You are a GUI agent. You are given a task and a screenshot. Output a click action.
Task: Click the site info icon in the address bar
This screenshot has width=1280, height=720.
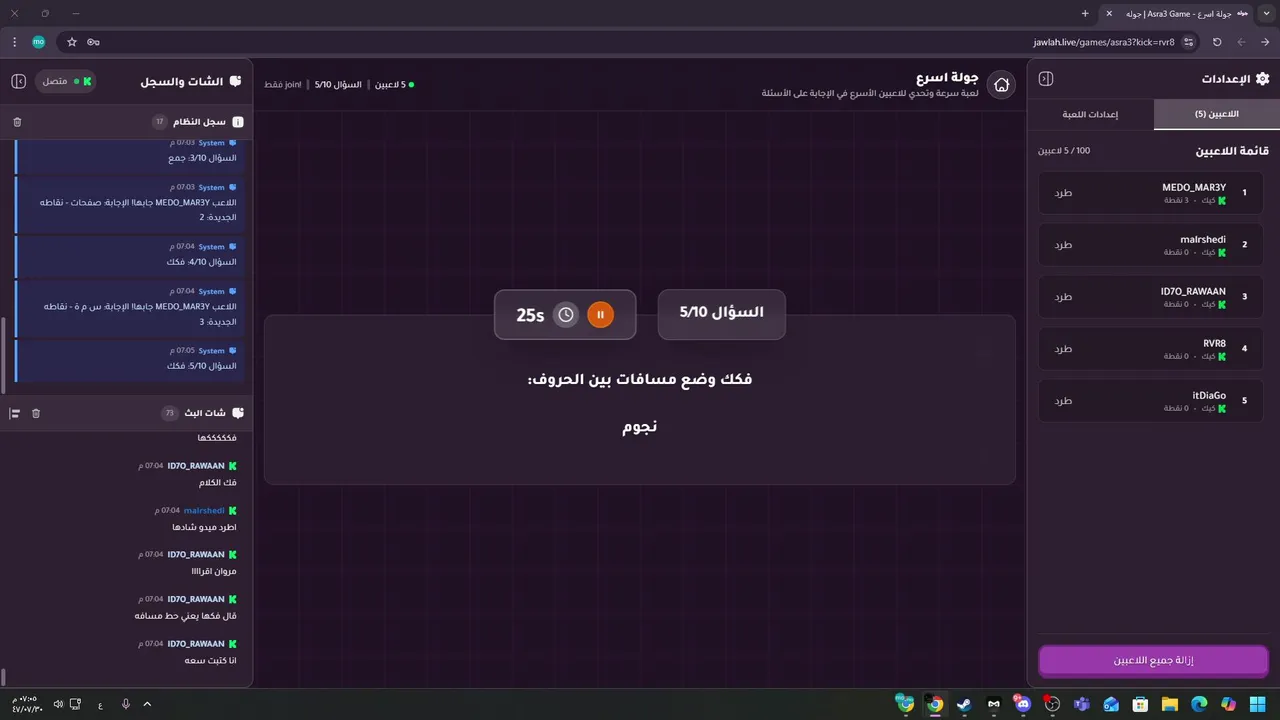point(1189,42)
